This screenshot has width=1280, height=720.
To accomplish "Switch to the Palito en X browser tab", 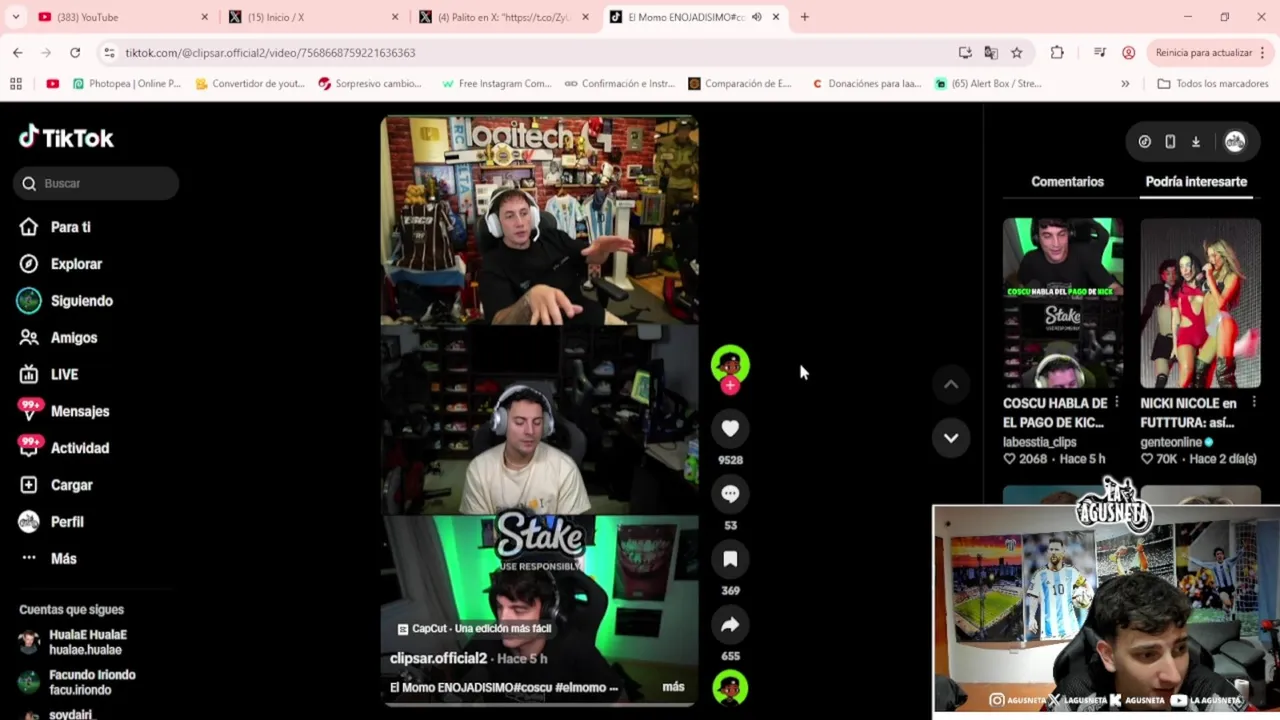I will 502,17.
